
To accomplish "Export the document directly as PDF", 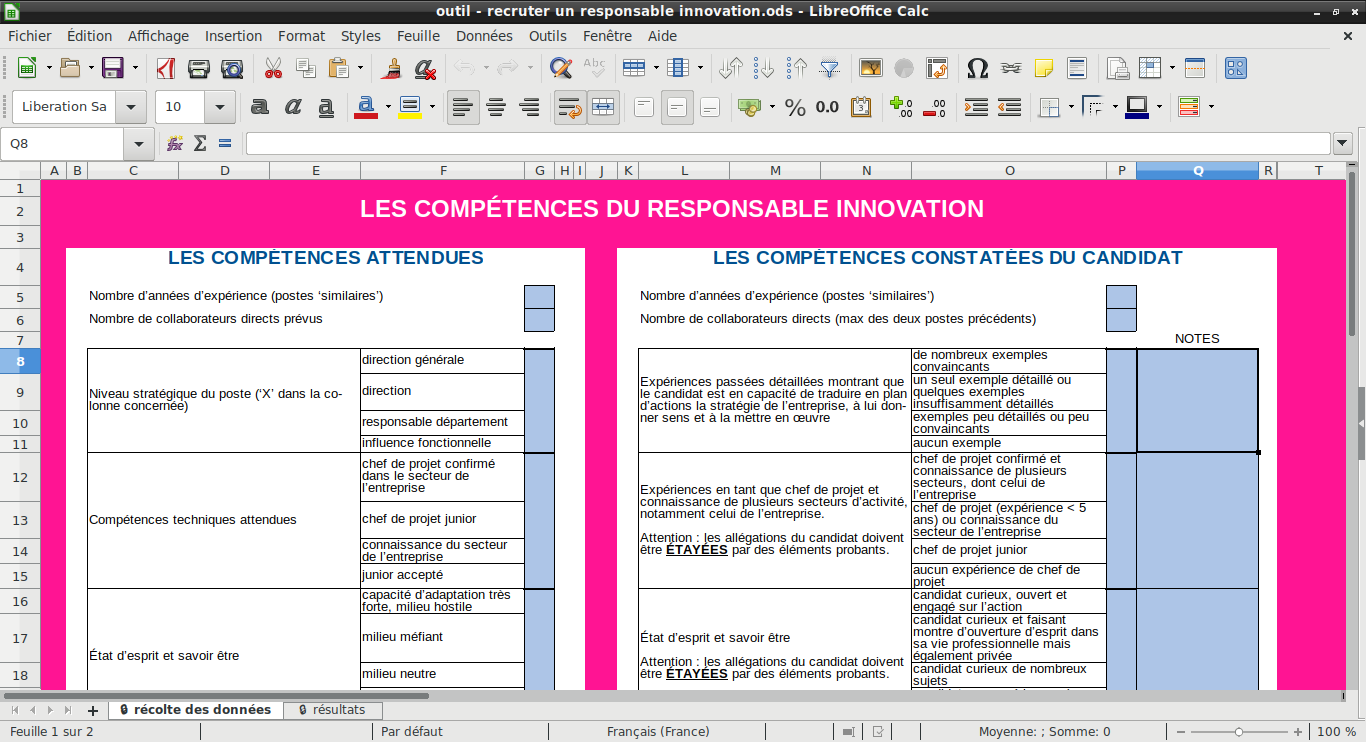I will [165, 69].
